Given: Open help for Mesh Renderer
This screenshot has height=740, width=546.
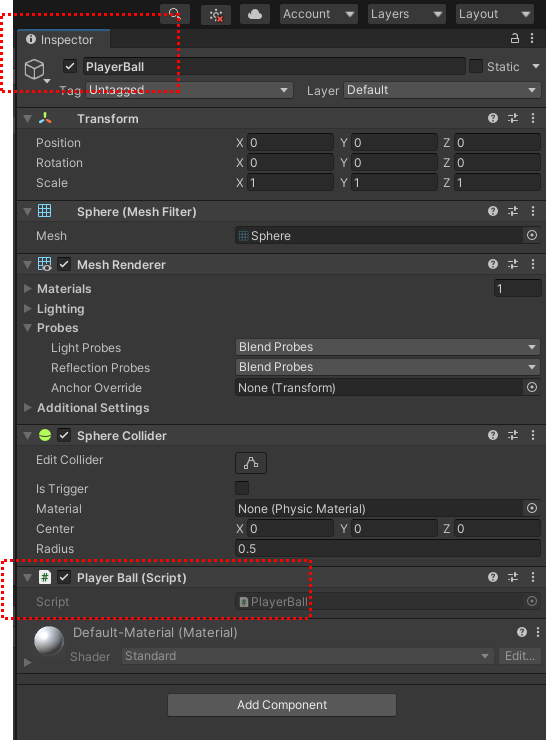Looking at the screenshot, I should point(493,264).
